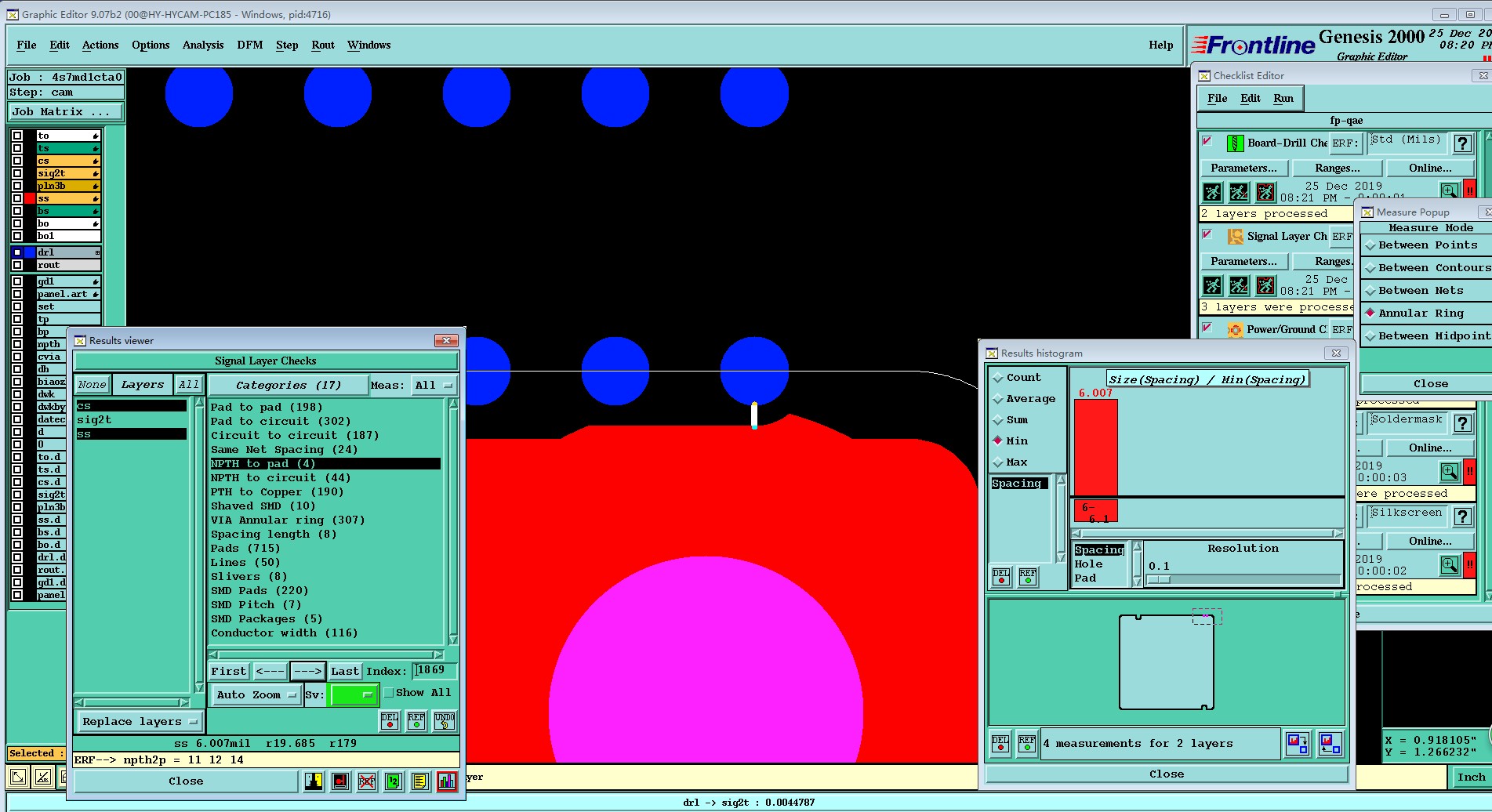Click the help question mark for Silkscreen check
The height and width of the screenshot is (812, 1492).
[1462, 517]
